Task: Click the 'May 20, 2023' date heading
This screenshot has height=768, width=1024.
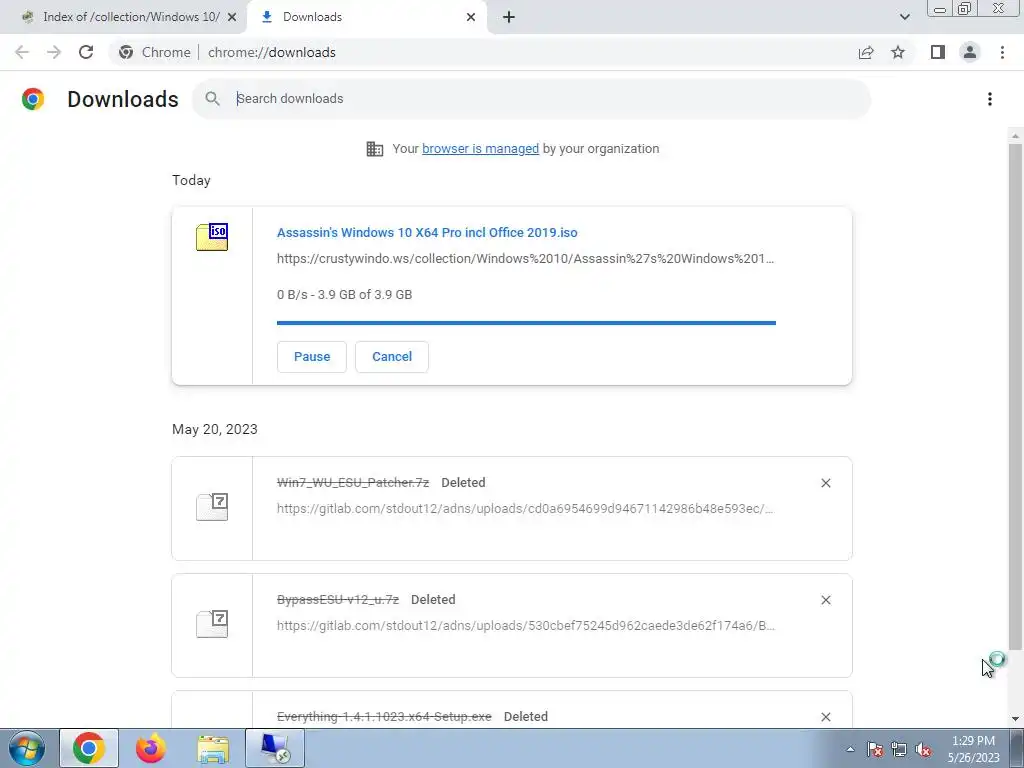Action: tap(215, 429)
